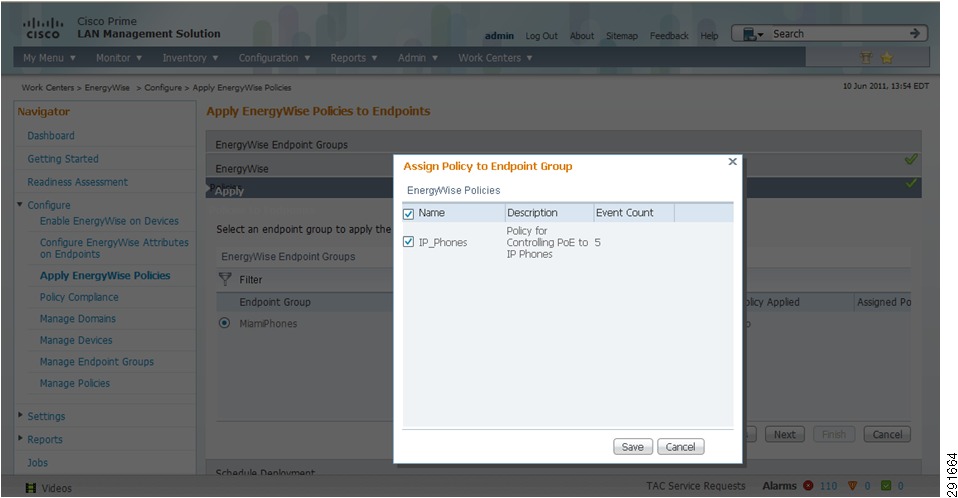Click the search go arrow

pyautogui.click(x=915, y=34)
